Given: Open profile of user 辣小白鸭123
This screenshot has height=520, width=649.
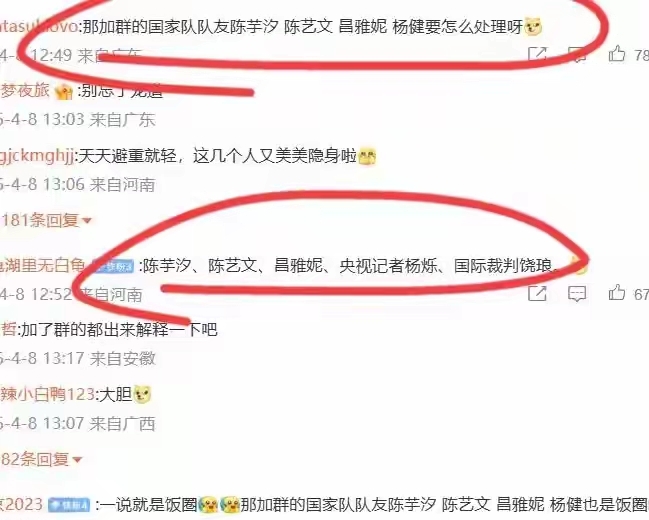Looking at the screenshot, I should (48, 394).
